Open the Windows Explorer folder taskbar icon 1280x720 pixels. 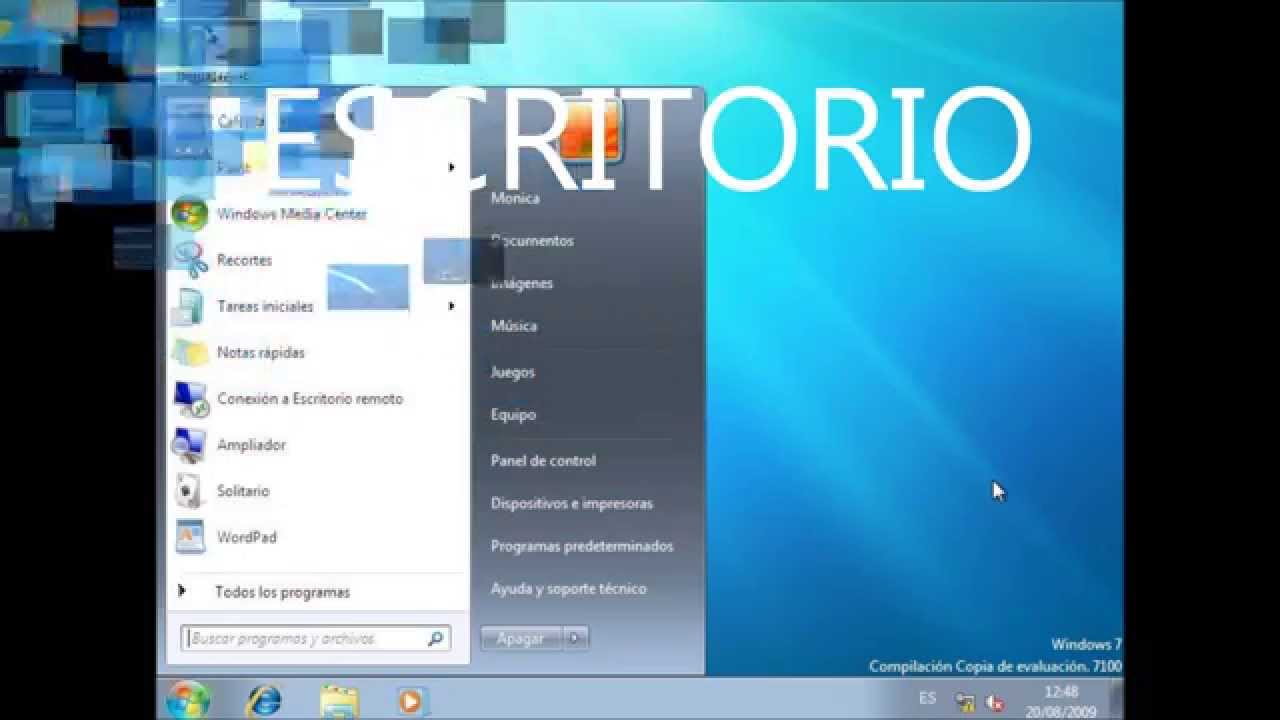click(x=339, y=700)
